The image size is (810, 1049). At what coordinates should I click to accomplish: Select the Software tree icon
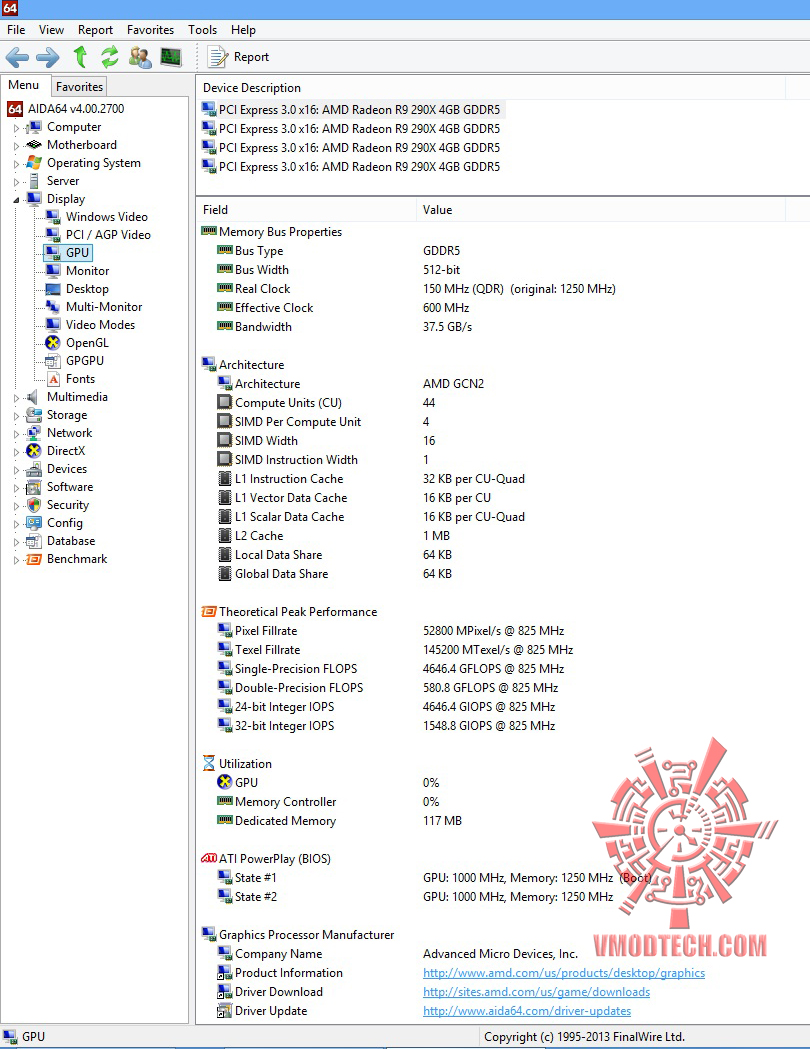point(33,487)
